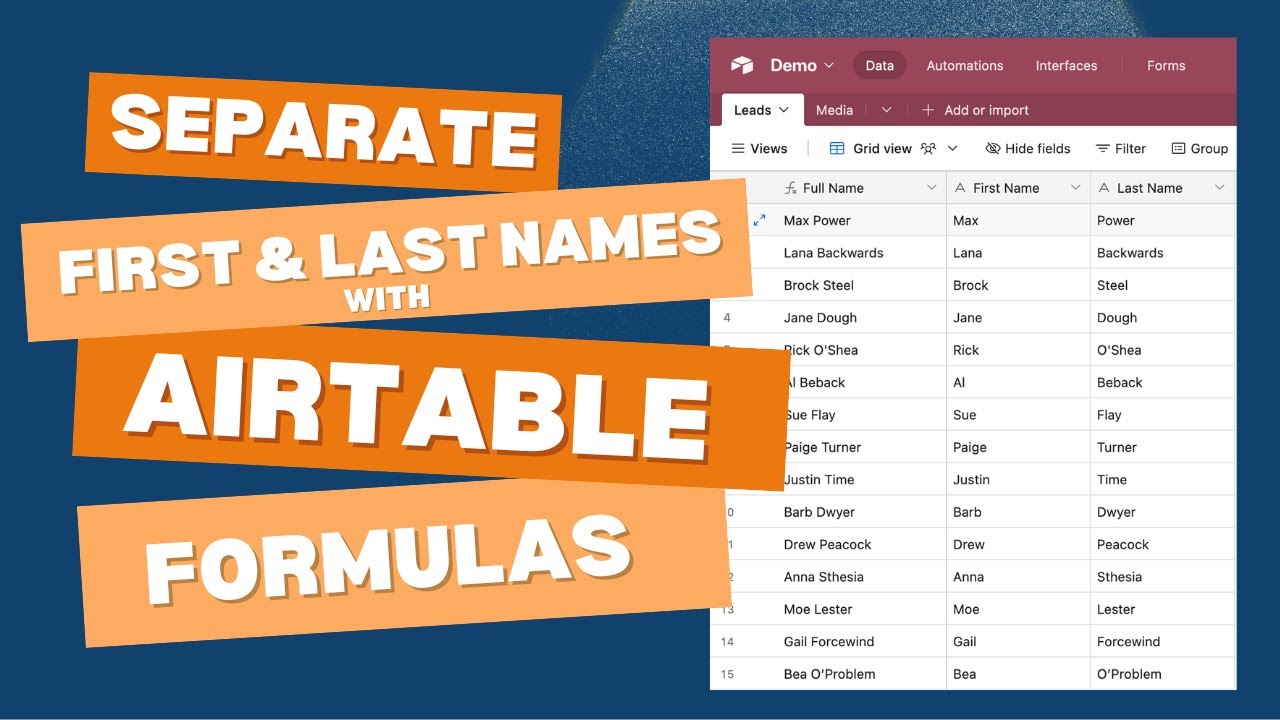Screen dimensions: 1280x720
Task: Click the first name cell Bea
Action: click(x=1018, y=674)
